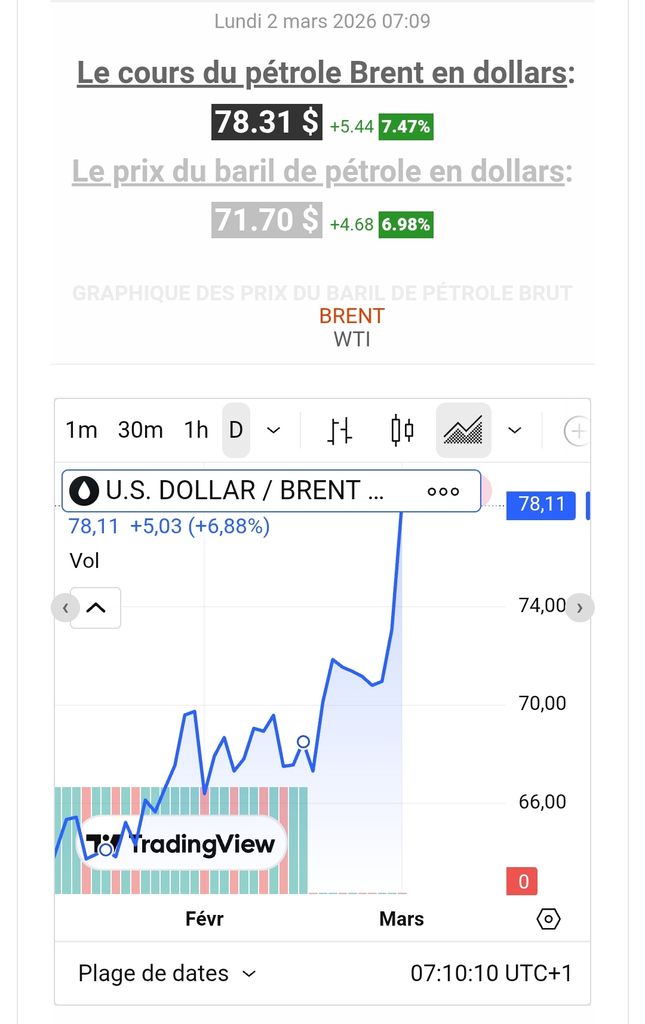The height and width of the screenshot is (1024, 645).
Task: Click the oil drop symbol icon
Action: [86, 491]
